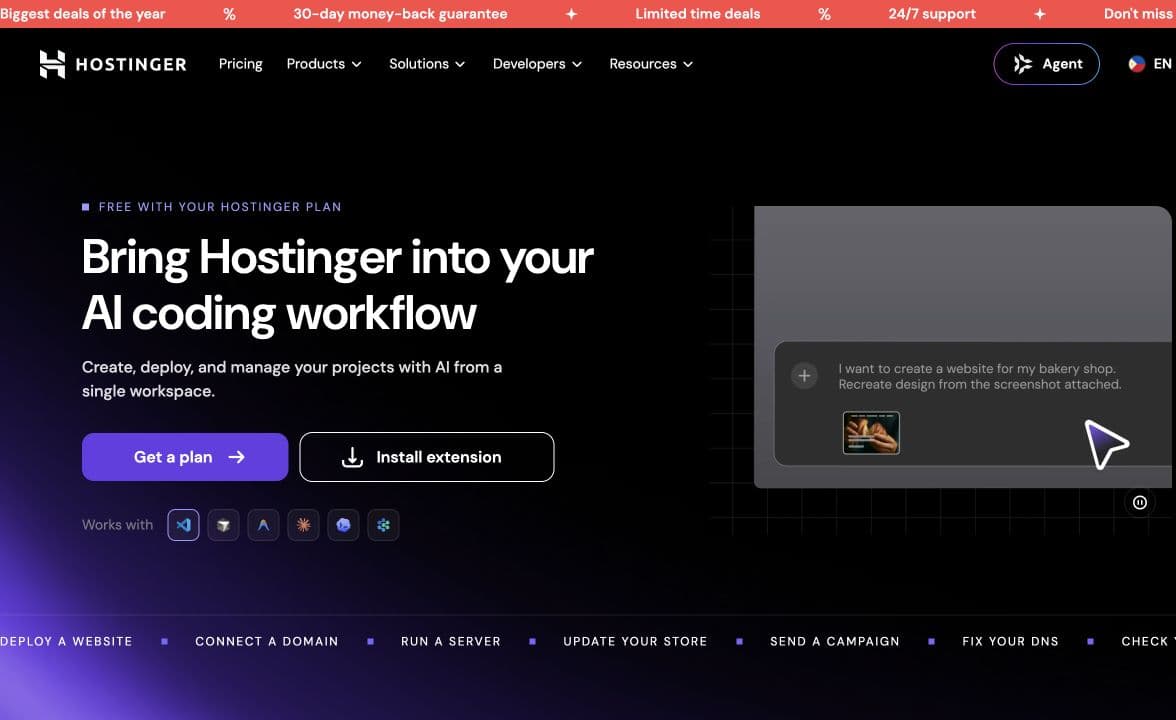Select the VS Code icon under Works with
Image resolution: width=1176 pixels, height=720 pixels.
[184, 525]
